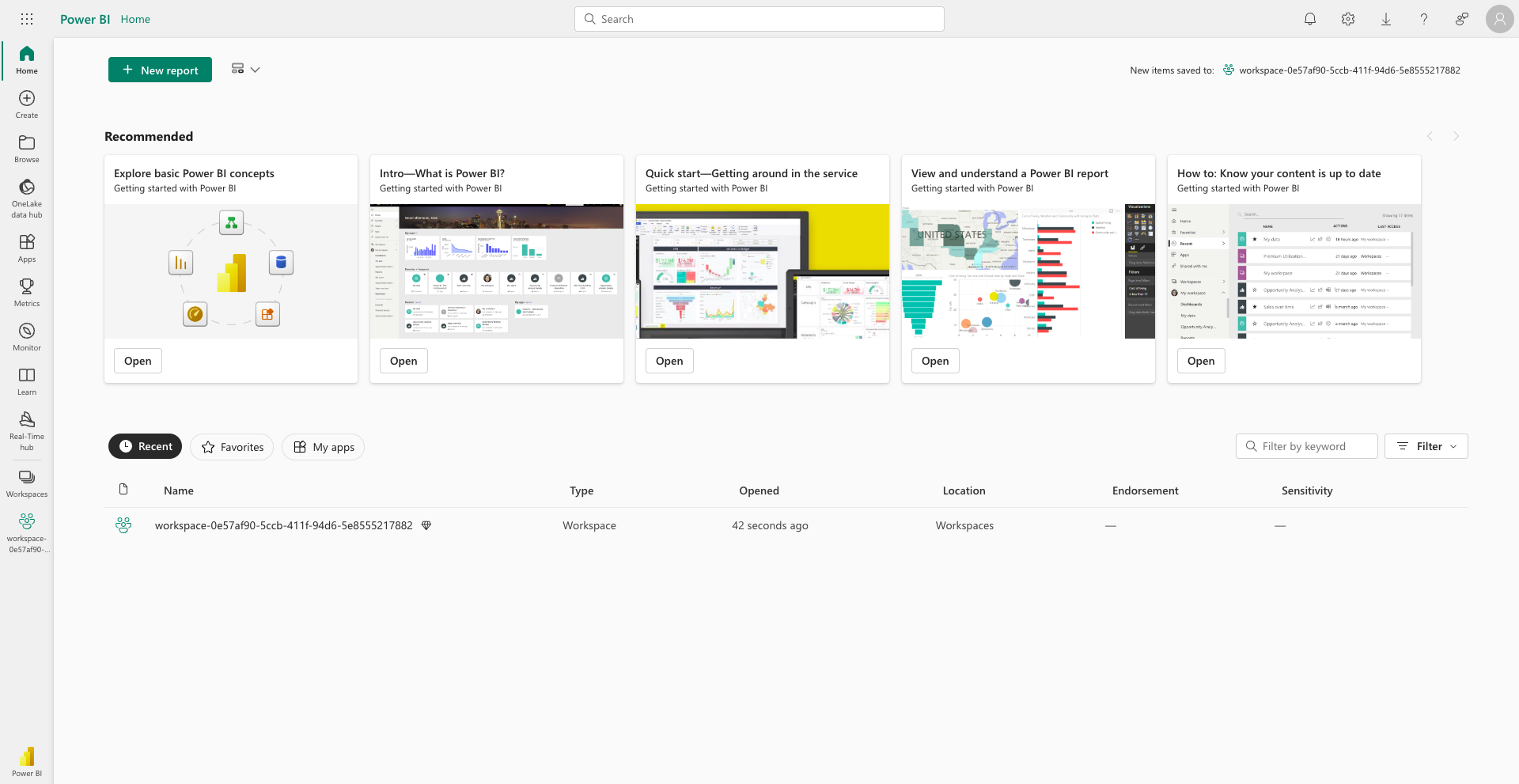This screenshot has width=1519, height=784.
Task: Switch to the Recent tab
Action: pyautogui.click(x=146, y=446)
